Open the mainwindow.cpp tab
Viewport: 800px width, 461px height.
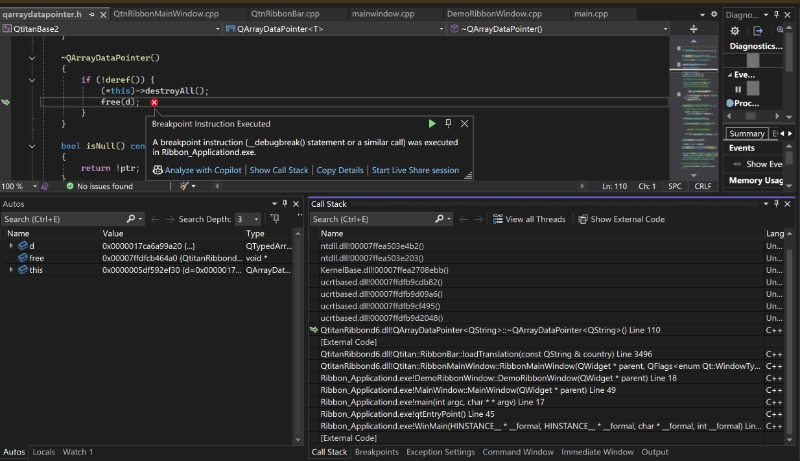coord(383,14)
